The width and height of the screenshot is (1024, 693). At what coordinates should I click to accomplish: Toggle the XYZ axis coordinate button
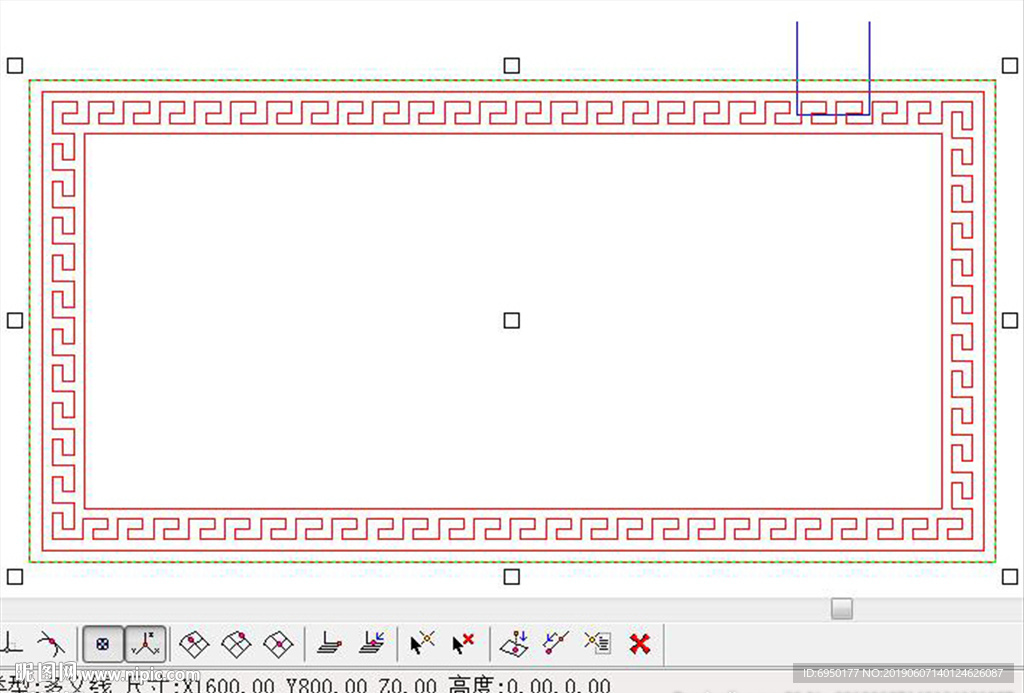point(145,644)
